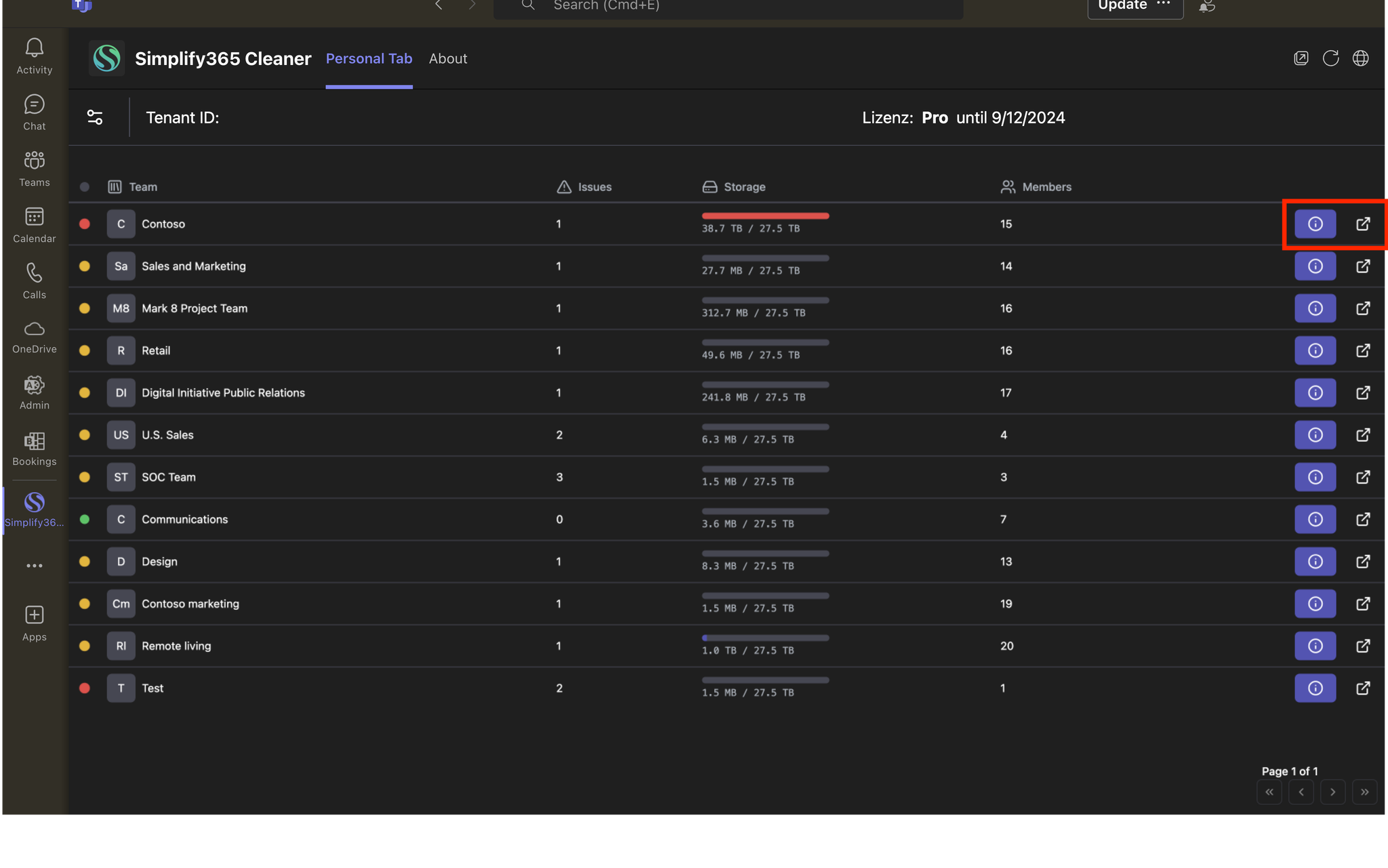Open info details for Design team

click(x=1315, y=562)
